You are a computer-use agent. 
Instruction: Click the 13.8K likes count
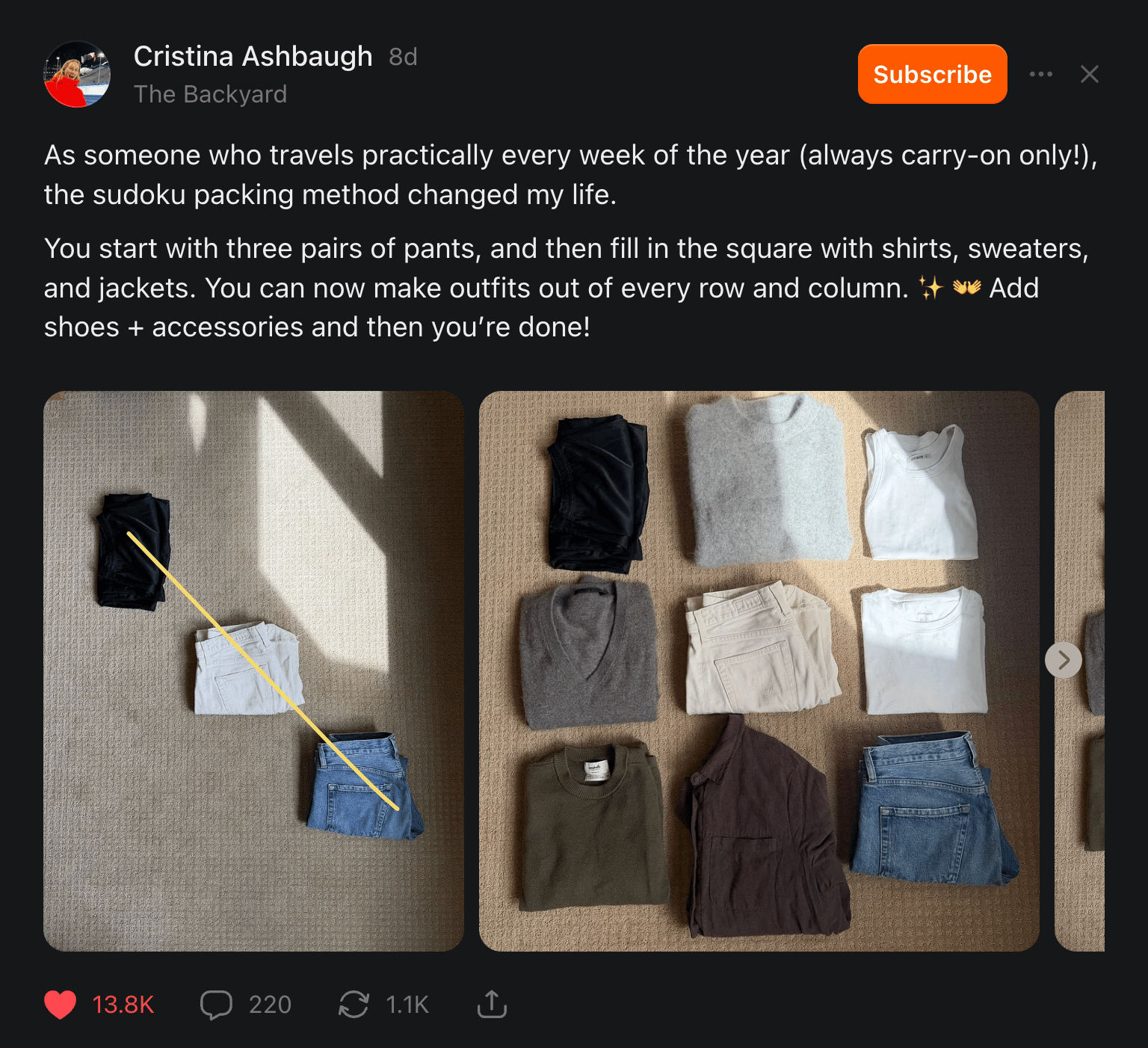click(123, 1005)
